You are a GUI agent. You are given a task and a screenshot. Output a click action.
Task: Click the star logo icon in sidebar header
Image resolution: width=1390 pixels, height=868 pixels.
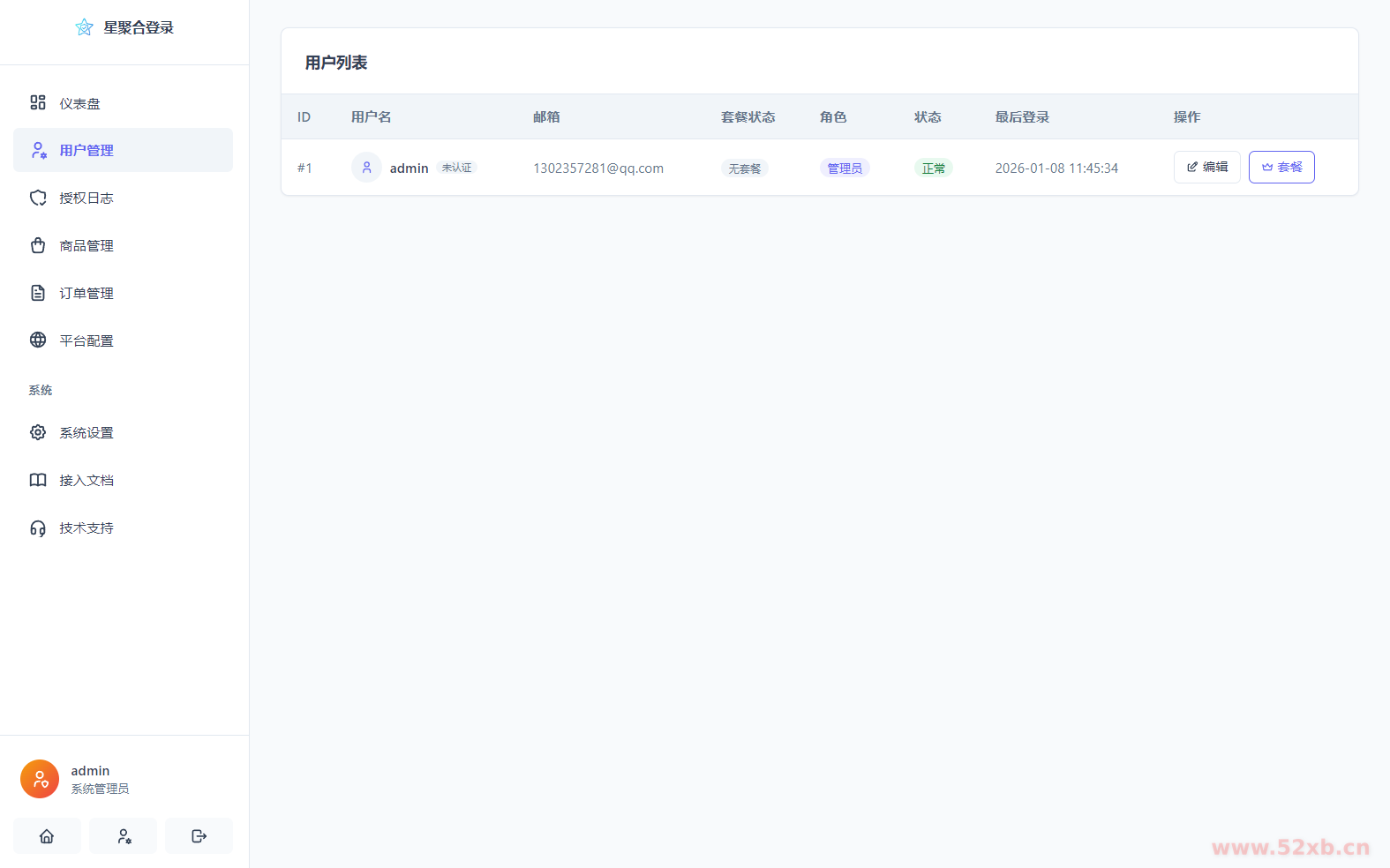(84, 27)
